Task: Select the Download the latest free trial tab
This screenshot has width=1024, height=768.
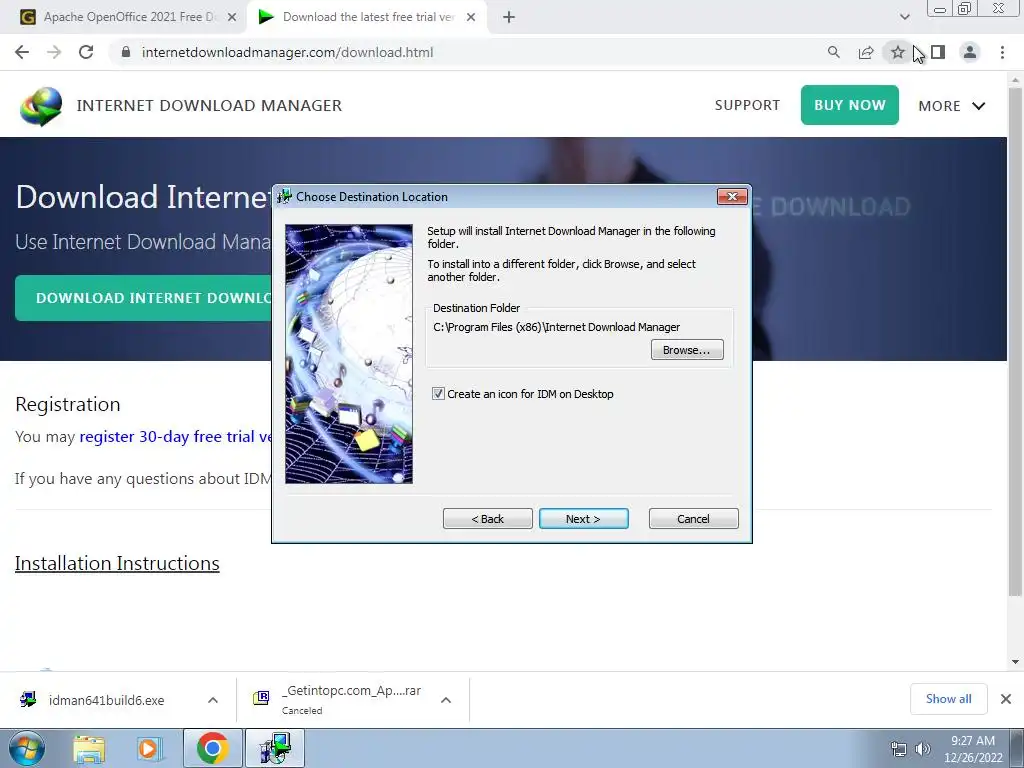Action: (367, 17)
